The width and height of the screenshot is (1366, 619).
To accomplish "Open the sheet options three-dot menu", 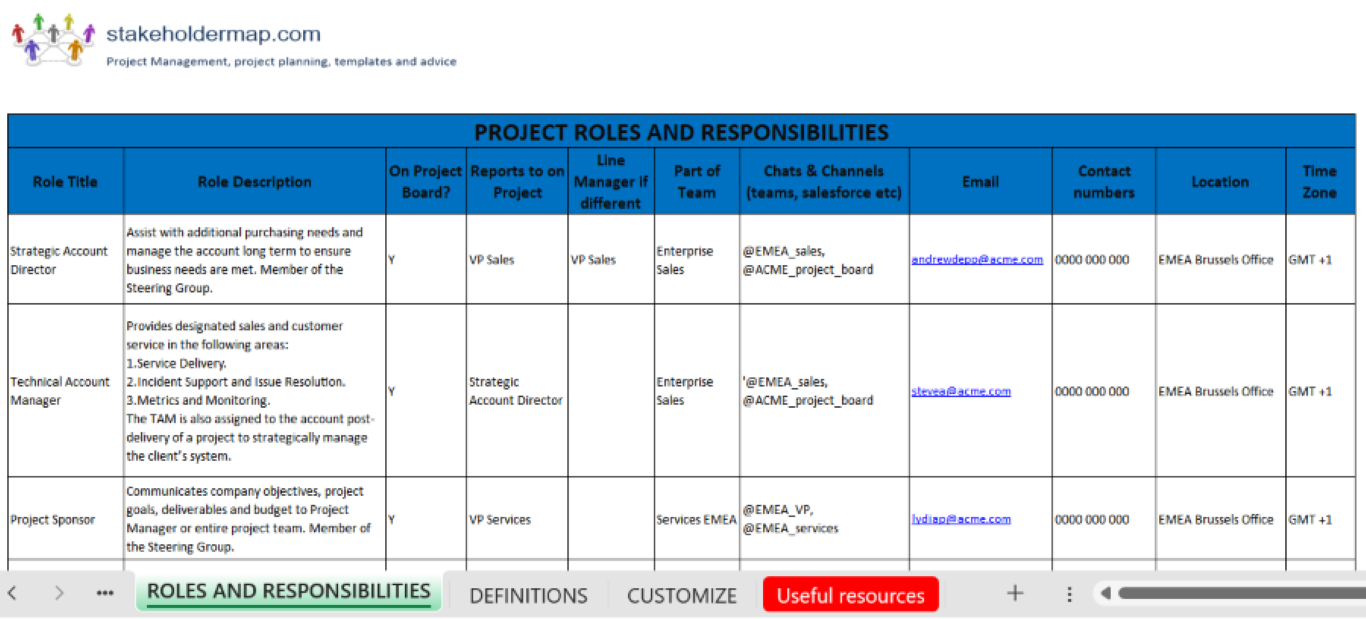I will pyautogui.click(x=1069, y=593).
